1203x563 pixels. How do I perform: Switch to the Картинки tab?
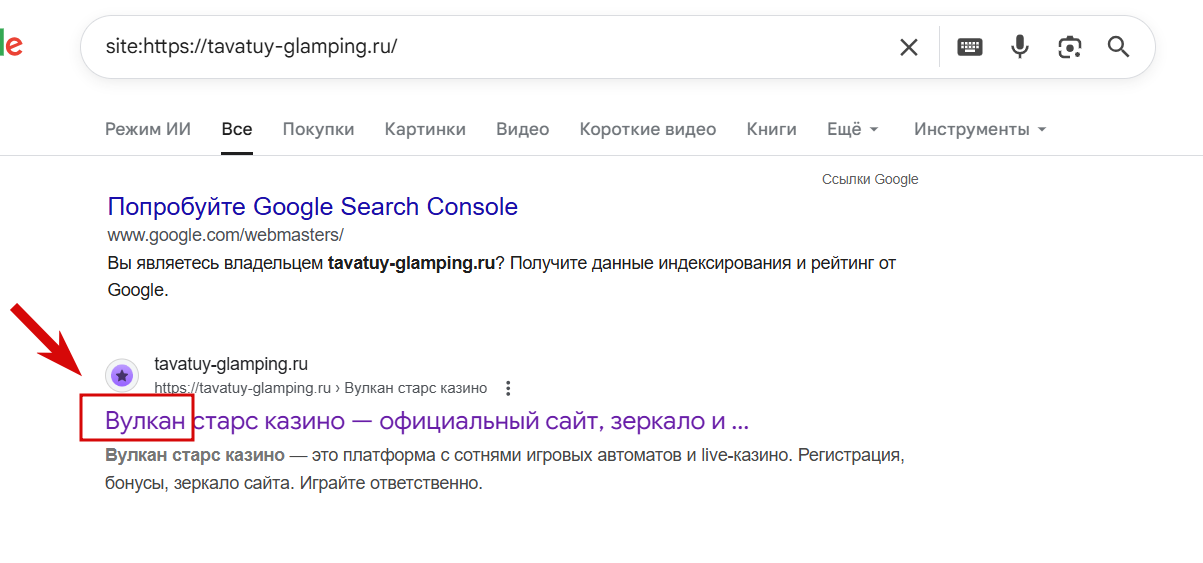pos(425,129)
